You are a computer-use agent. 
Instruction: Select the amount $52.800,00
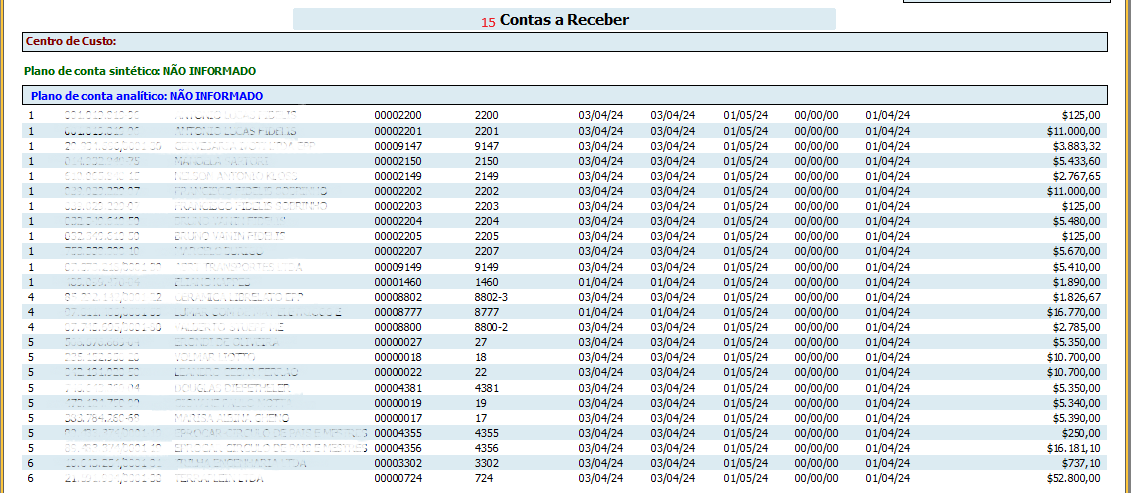coord(1073,478)
